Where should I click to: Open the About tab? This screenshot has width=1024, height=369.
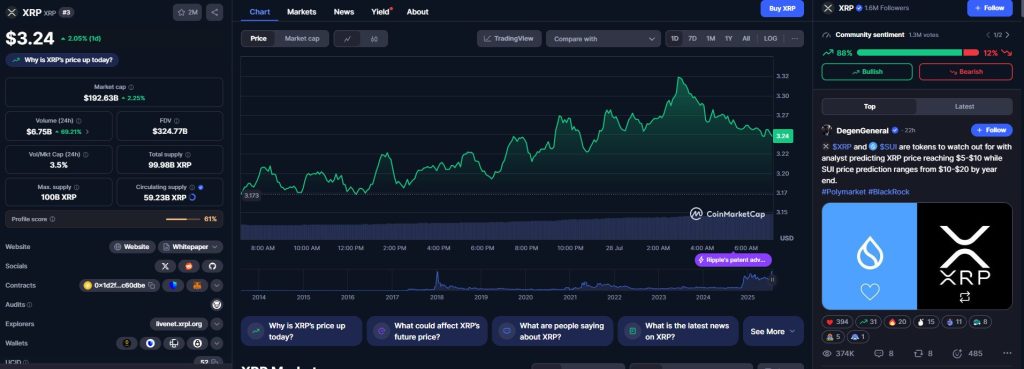(x=417, y=12)
